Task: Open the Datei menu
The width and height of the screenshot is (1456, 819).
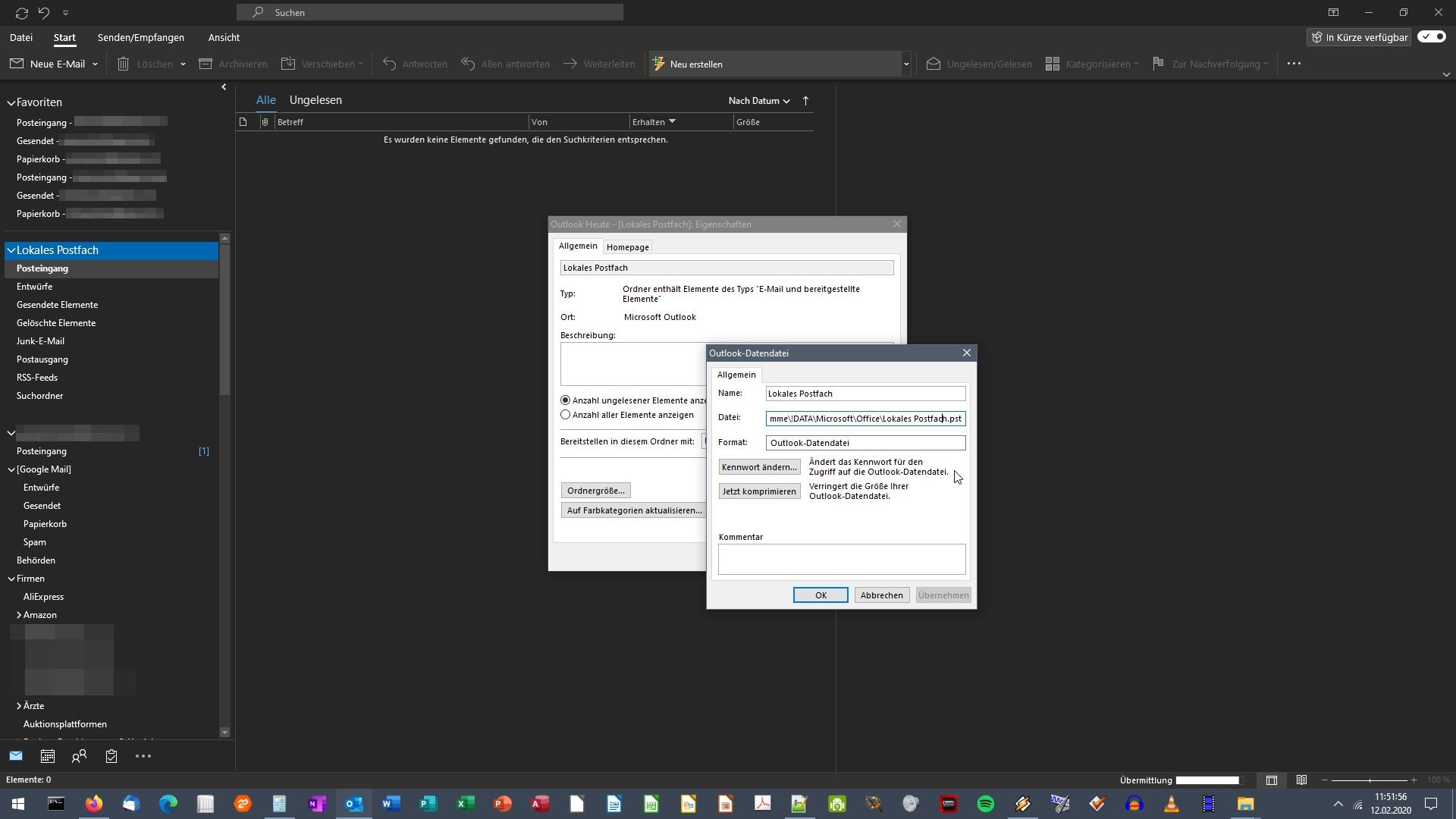Action: [x=21, y=38]
